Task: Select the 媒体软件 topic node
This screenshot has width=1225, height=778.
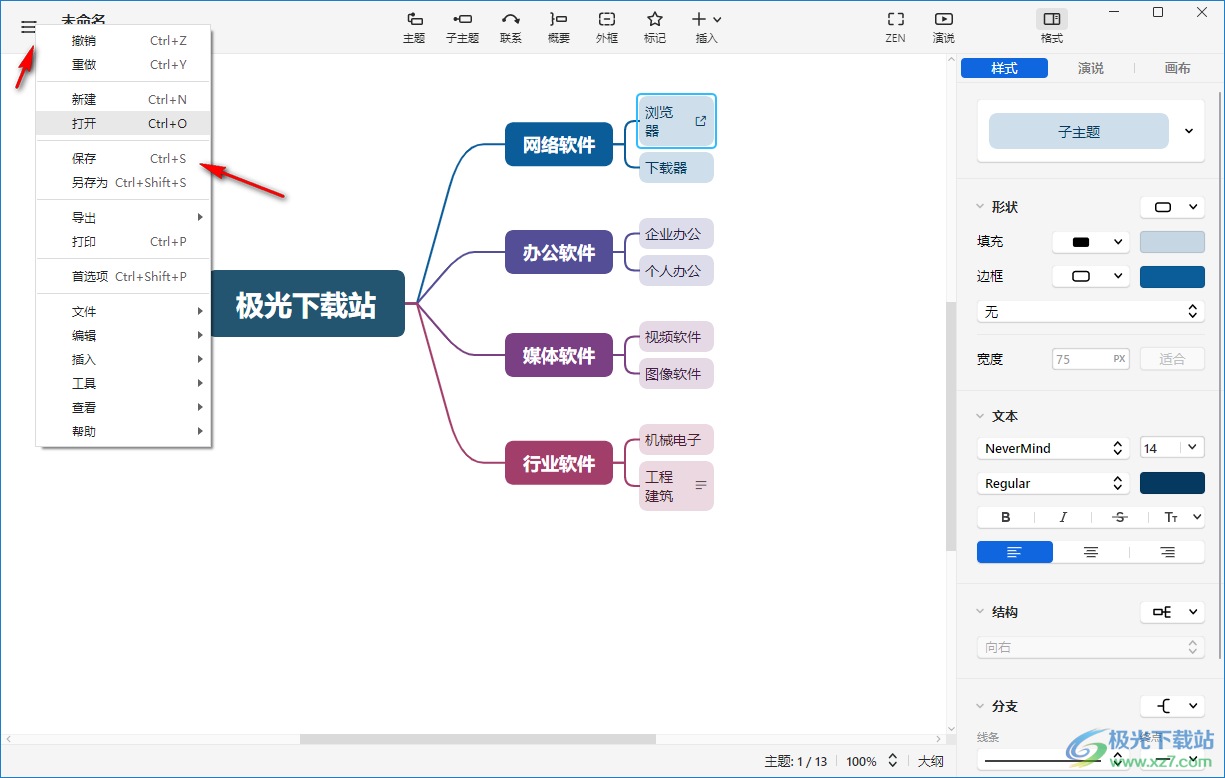Action: tap(559, 355)
